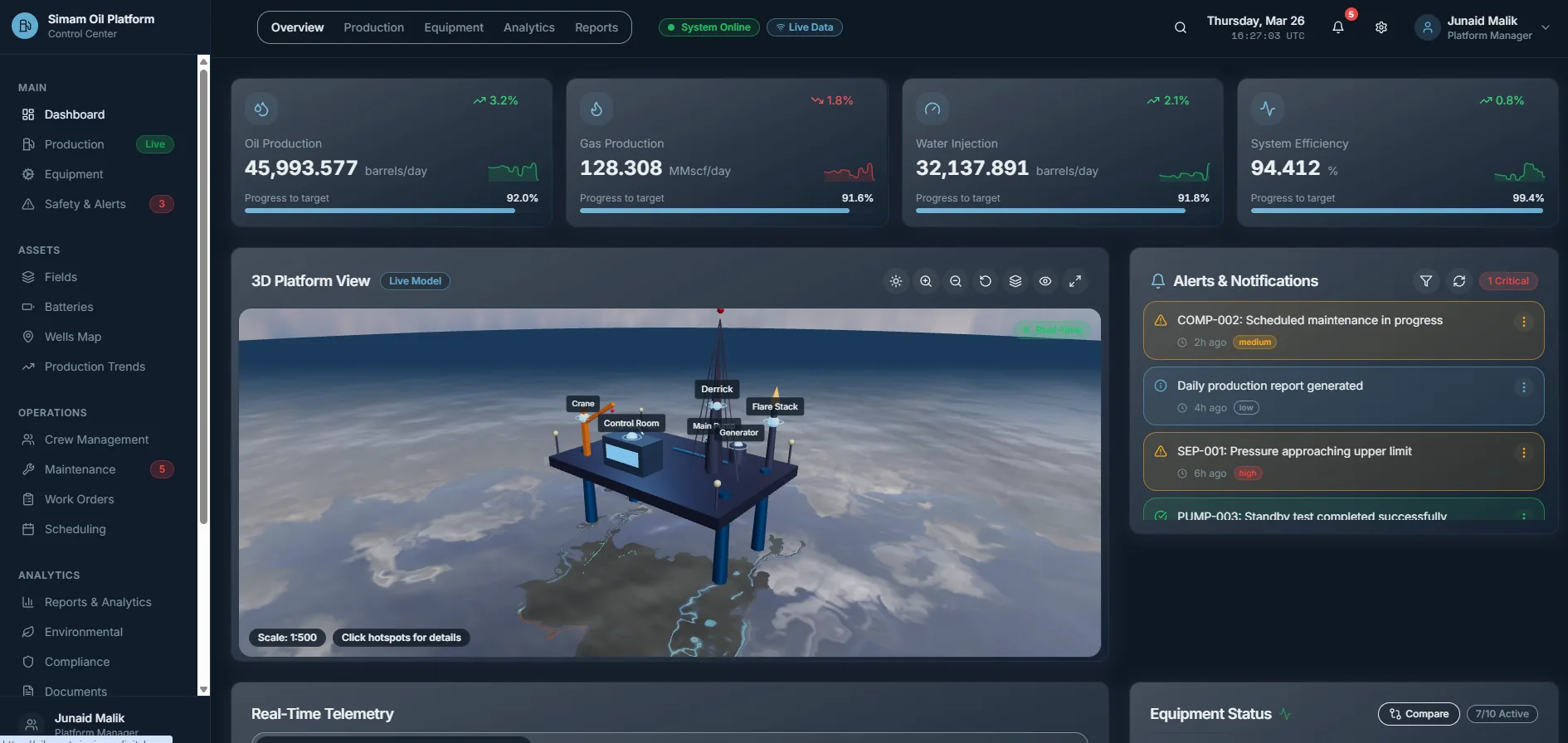Screen dimensions: 1568x743
Task: Click the 7/10 Active badge
Action: (x=1502, y=714)
